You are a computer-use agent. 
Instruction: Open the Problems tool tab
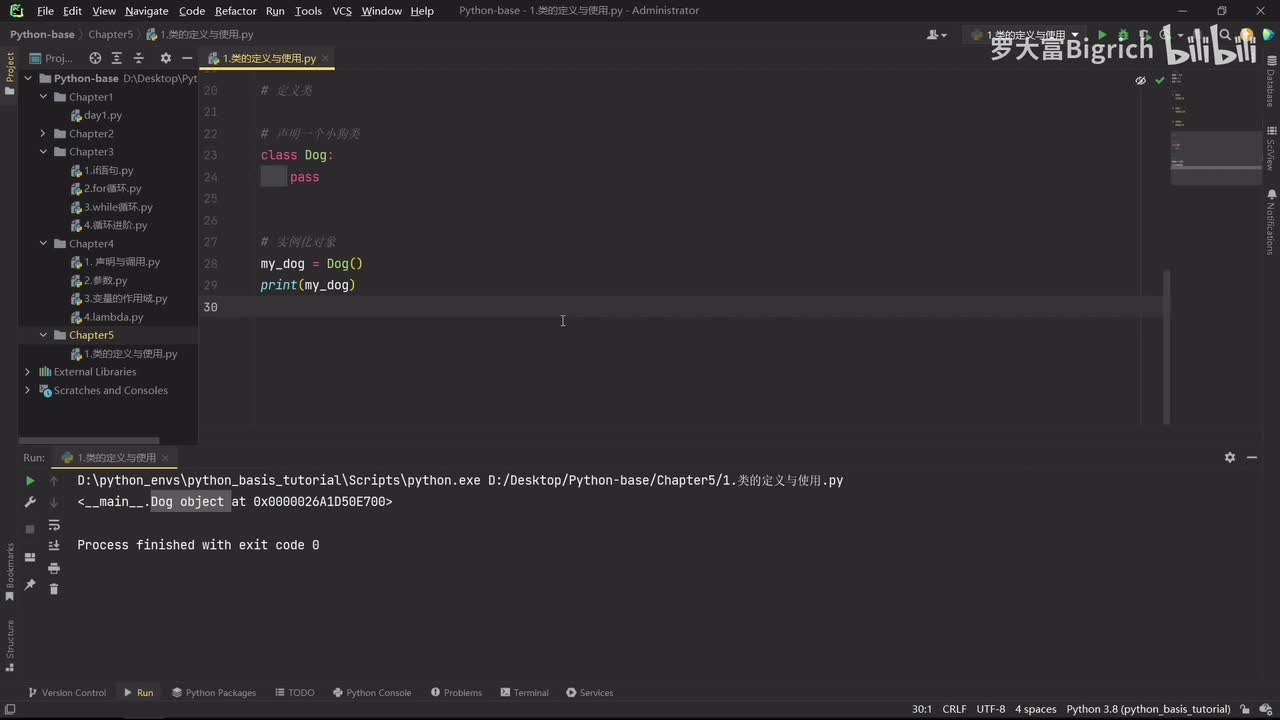[x=456, y=692]
